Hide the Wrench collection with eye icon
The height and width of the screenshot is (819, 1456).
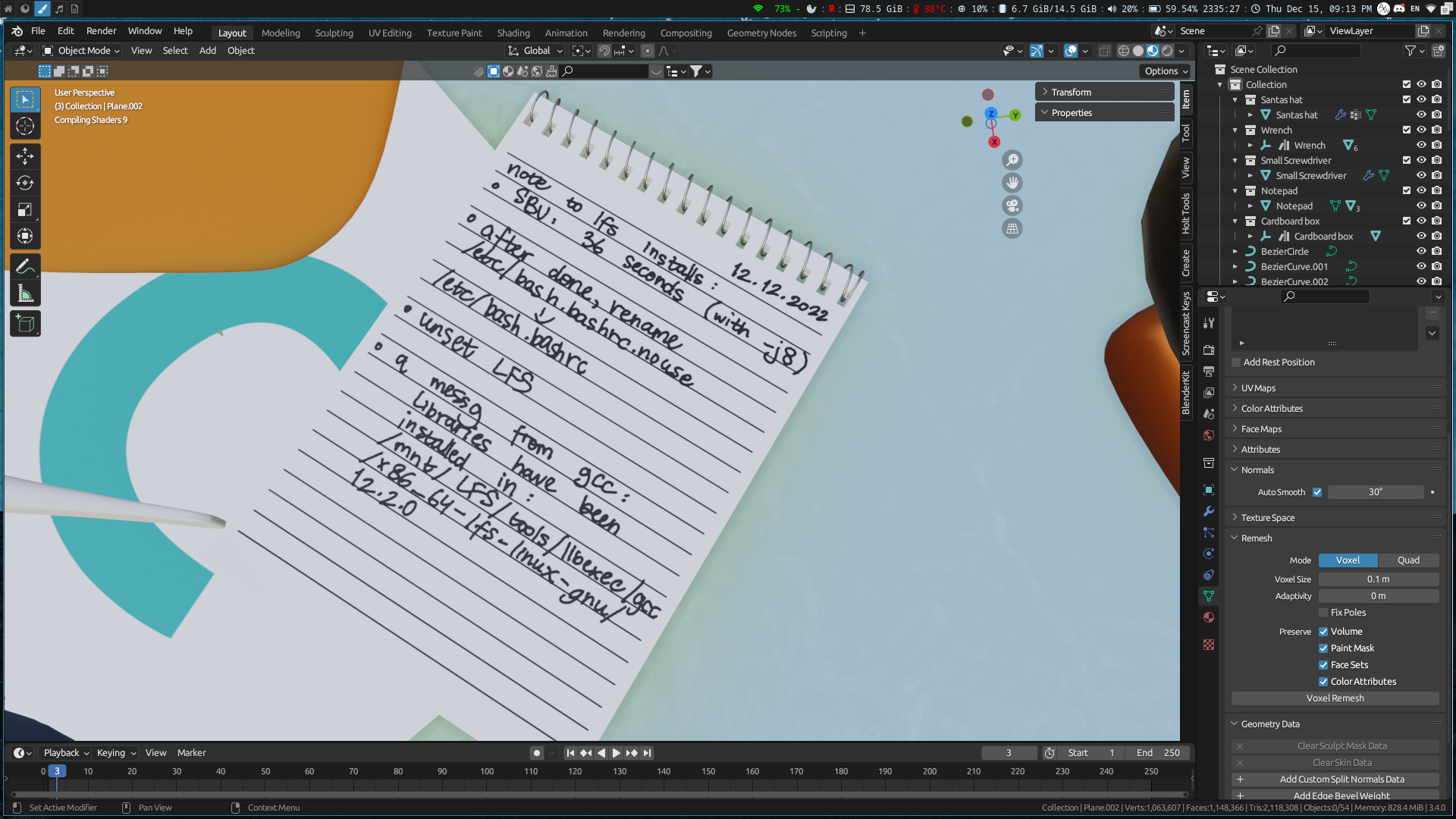coord(1421,130)
